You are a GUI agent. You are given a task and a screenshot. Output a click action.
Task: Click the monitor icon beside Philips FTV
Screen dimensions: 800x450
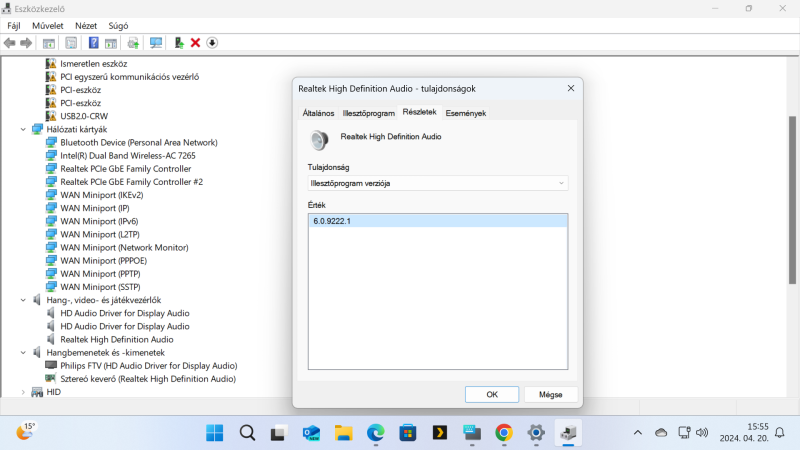(51, 365)
